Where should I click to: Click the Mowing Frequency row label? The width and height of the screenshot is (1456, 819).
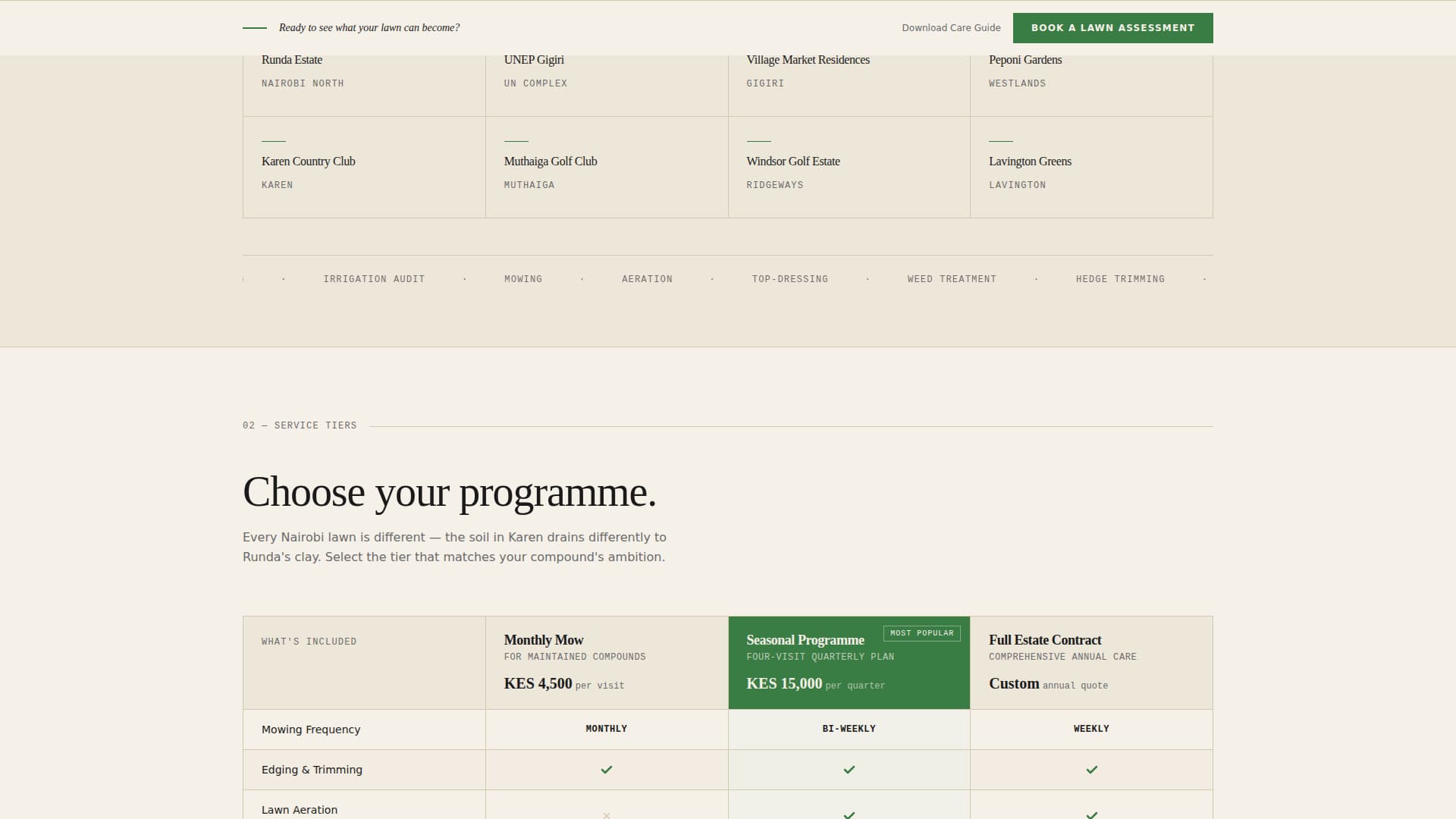tap(311, 730)
